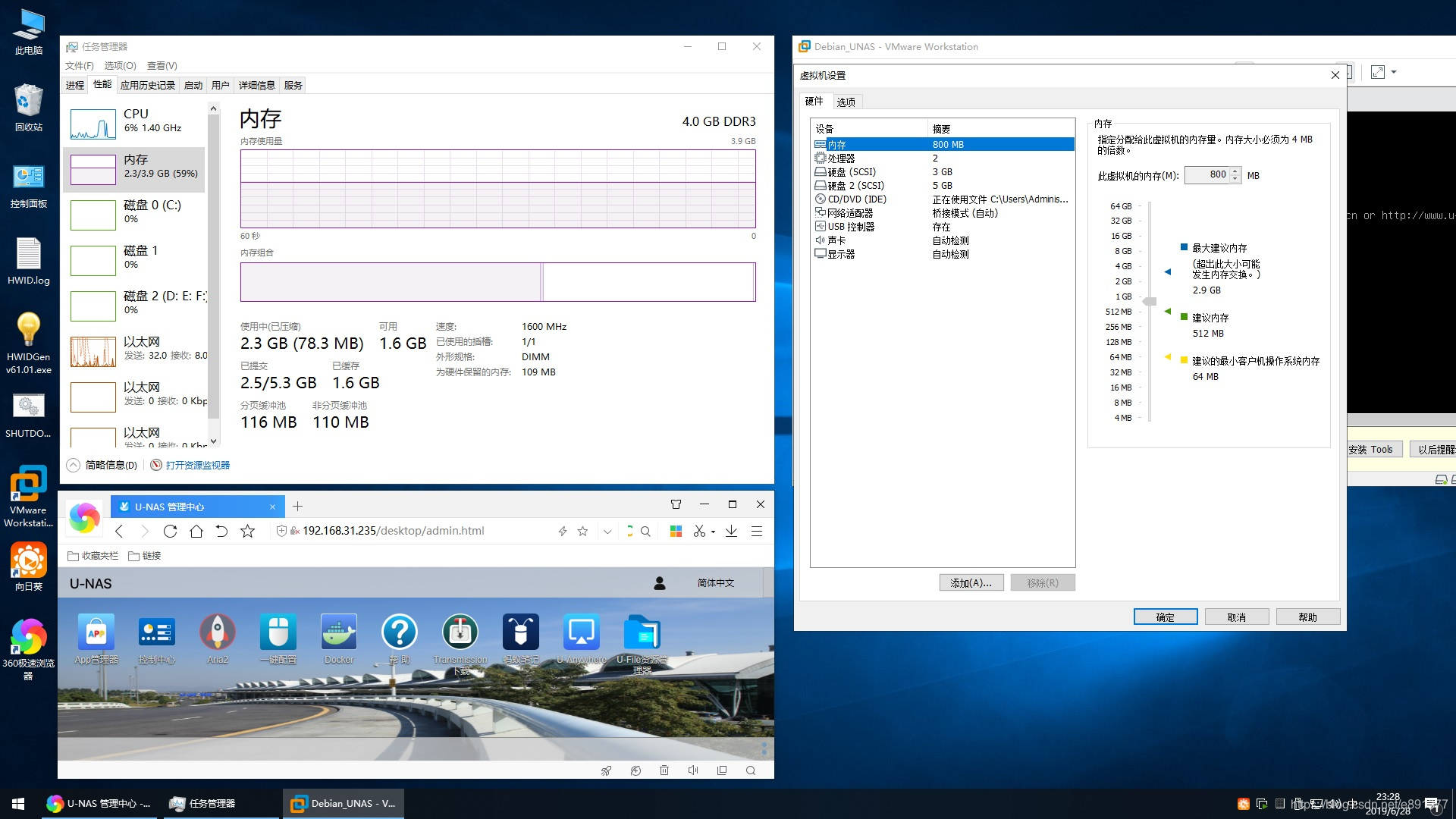This screenshot has width=1456, height=819.
Task: Click browser undo-close icon
Action: [221, 531]
